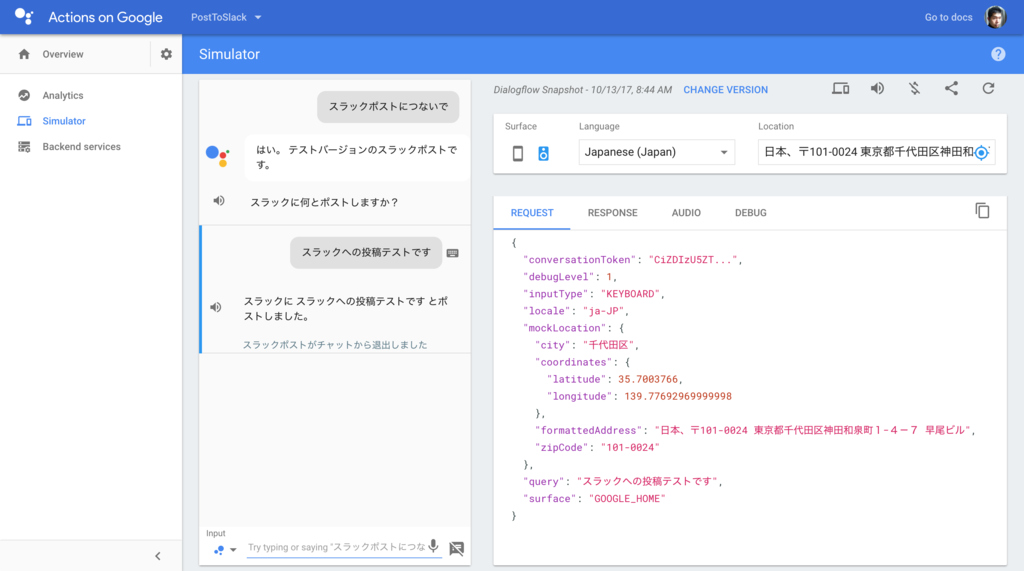Select the zipCode value 101-0024
This screenshot has width=1024, height=571.
coord(630,448)
